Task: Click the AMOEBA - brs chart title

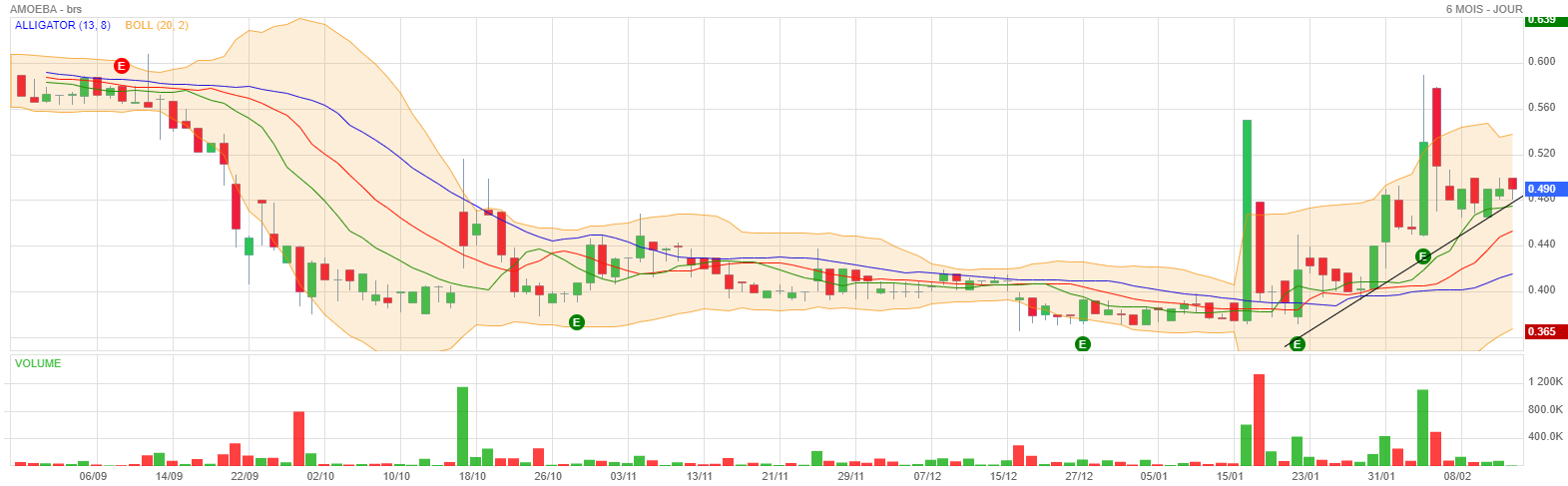Action: pos(46,9)
